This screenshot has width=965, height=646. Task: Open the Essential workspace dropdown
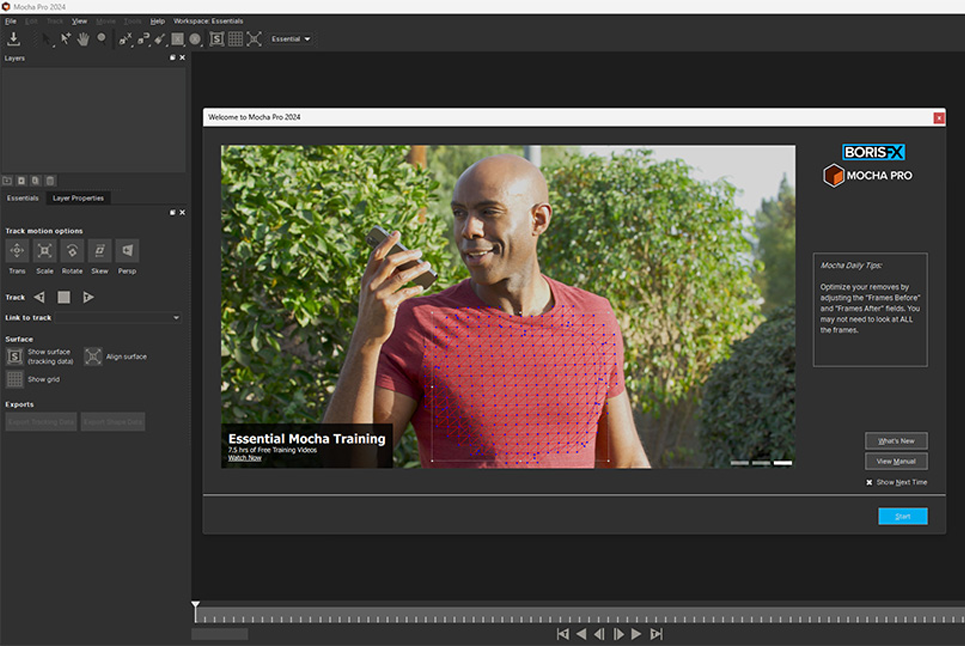click(x=290, y=39)
